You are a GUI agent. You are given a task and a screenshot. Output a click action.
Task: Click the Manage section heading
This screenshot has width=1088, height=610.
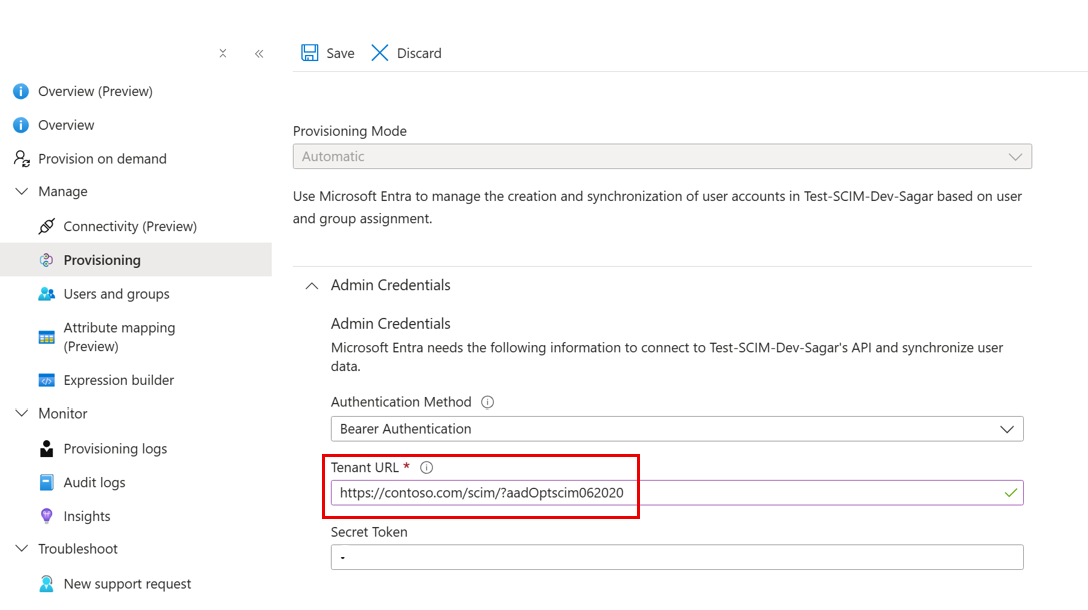pos(62,191)
